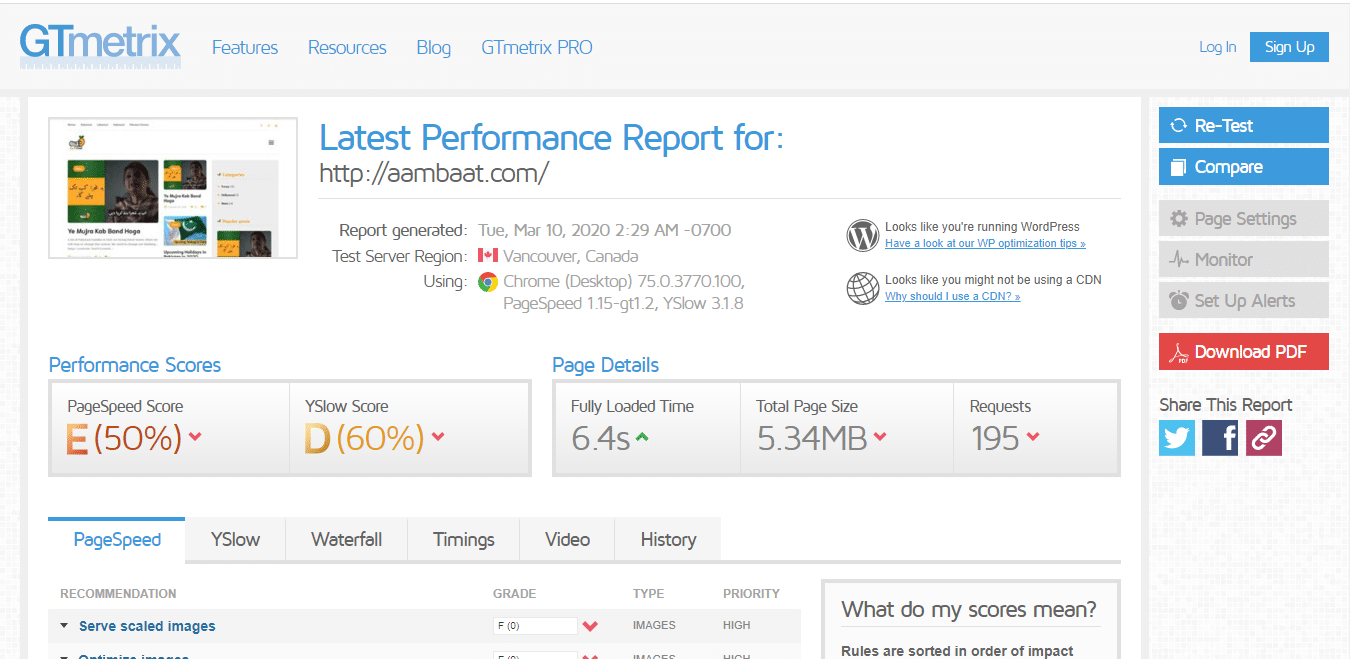This screenshot has height=659, width=1350.
Task: Click red chevron beside Serve scaled images grade
Action: (x=590, y=626)
